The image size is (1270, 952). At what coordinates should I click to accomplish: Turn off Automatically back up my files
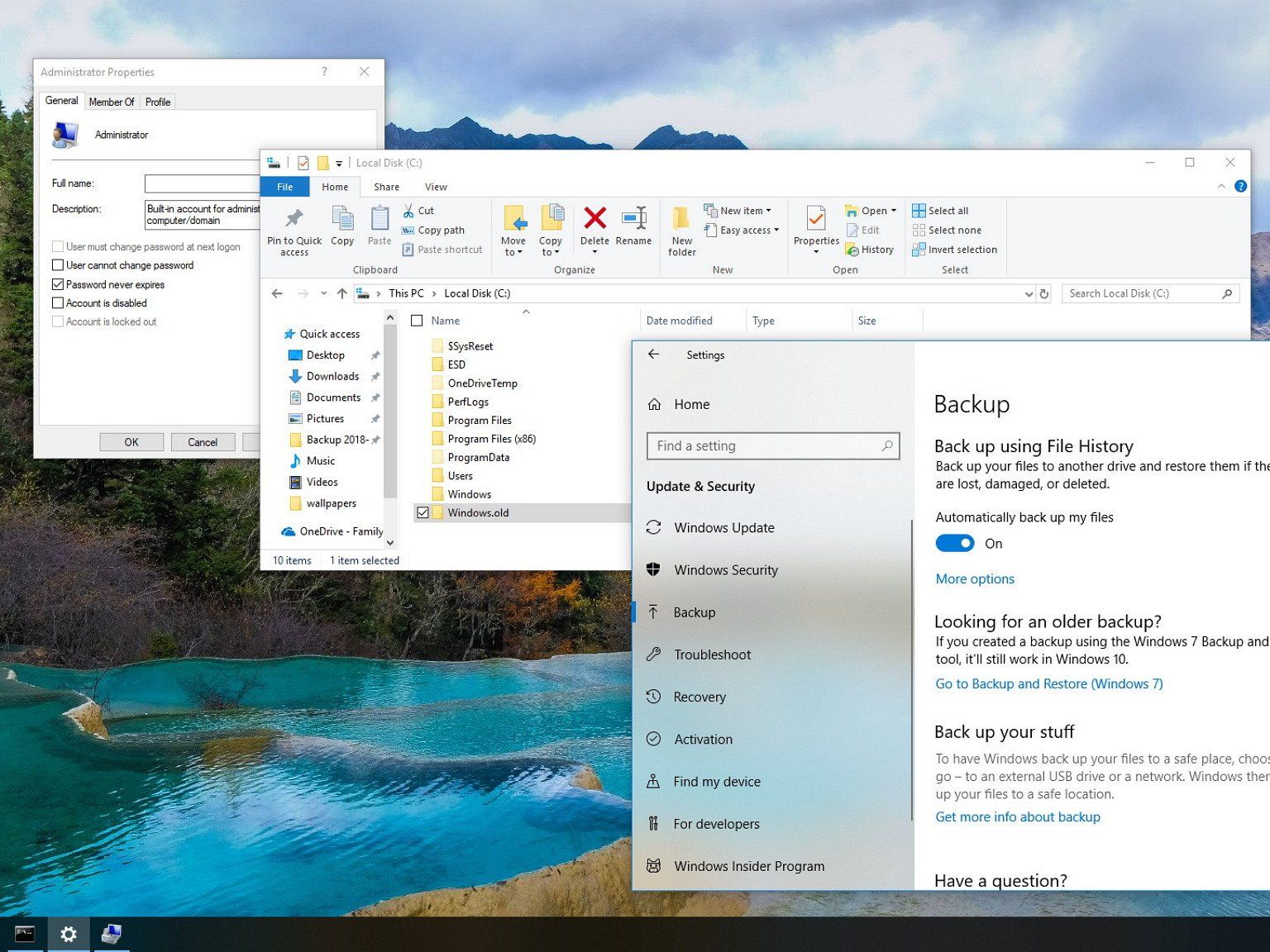tap(955, 543)
